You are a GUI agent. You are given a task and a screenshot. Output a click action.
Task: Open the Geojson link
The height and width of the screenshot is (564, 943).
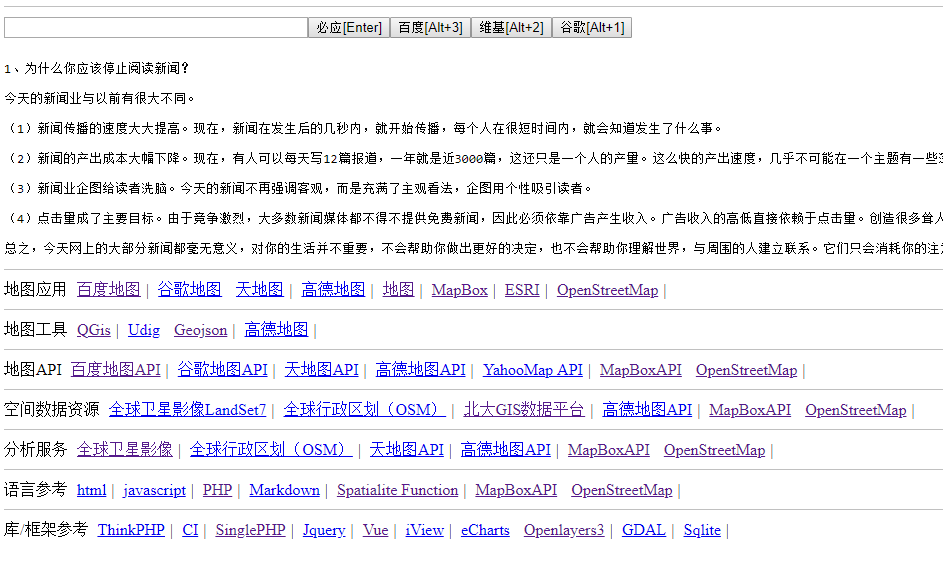point(200,330)
